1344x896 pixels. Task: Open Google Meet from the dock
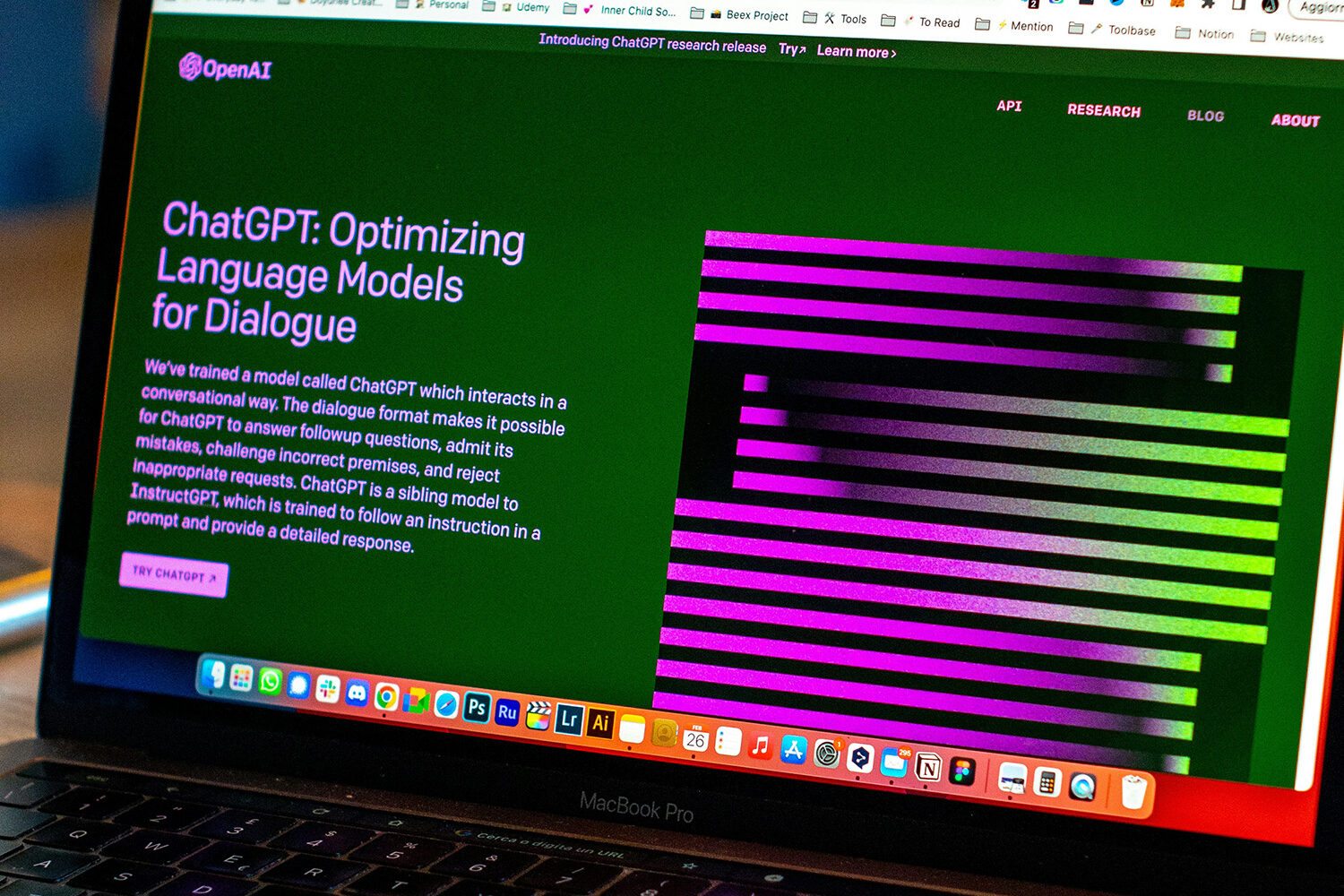(x=416, y=701)
